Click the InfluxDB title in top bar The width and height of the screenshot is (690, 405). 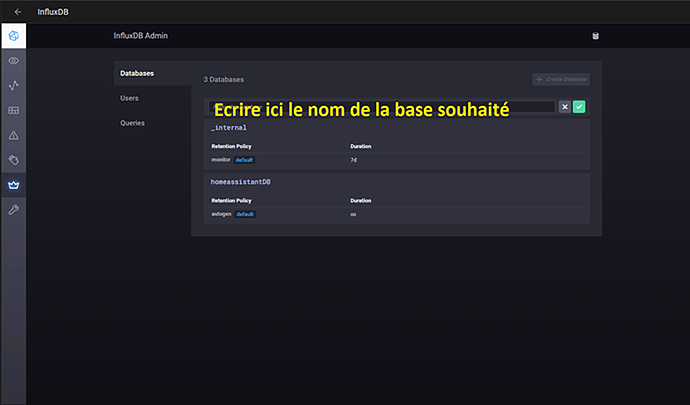click(x=53, y=12)
